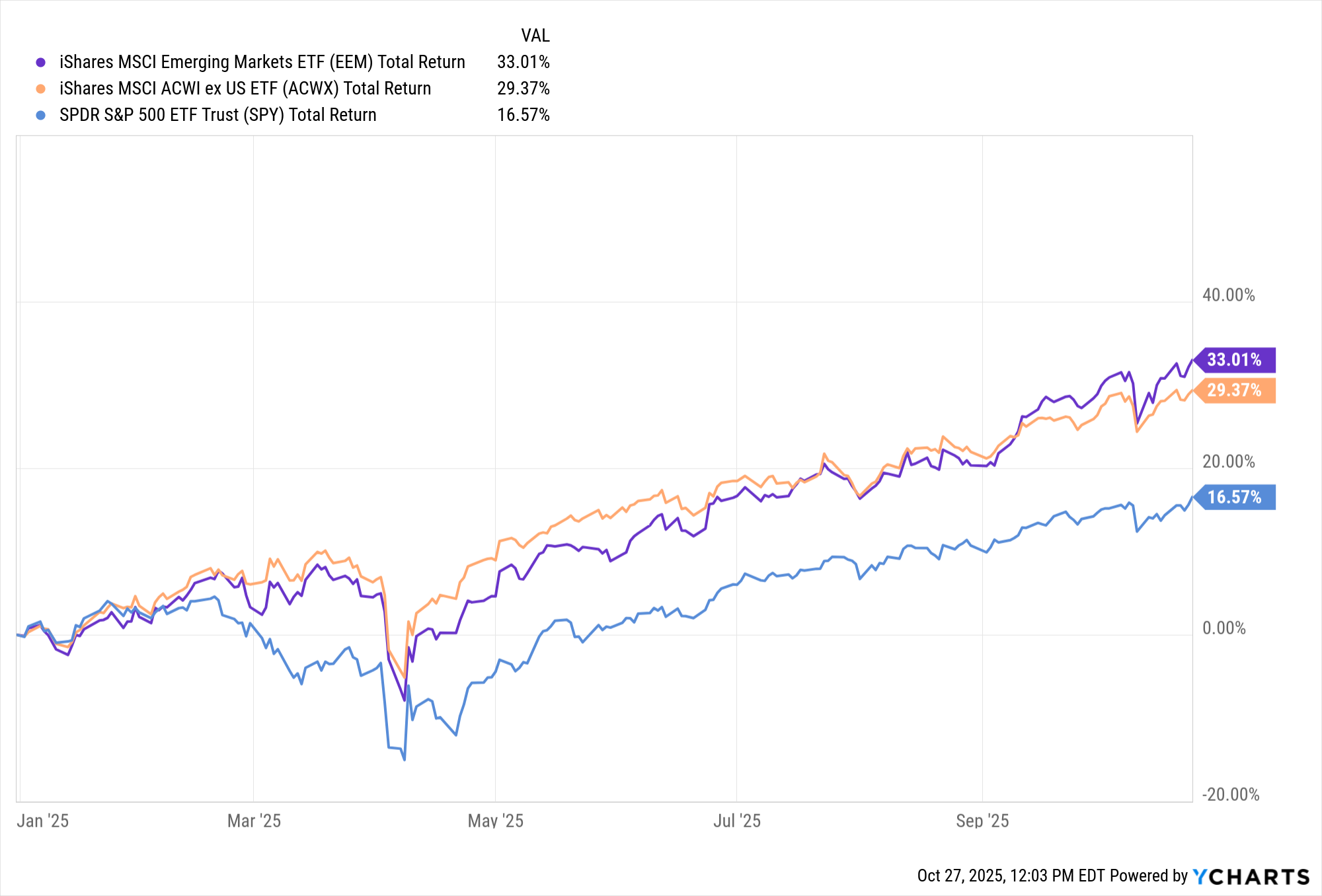Click the YCharts logo

pyautogui.click(x=1251, y=876)
